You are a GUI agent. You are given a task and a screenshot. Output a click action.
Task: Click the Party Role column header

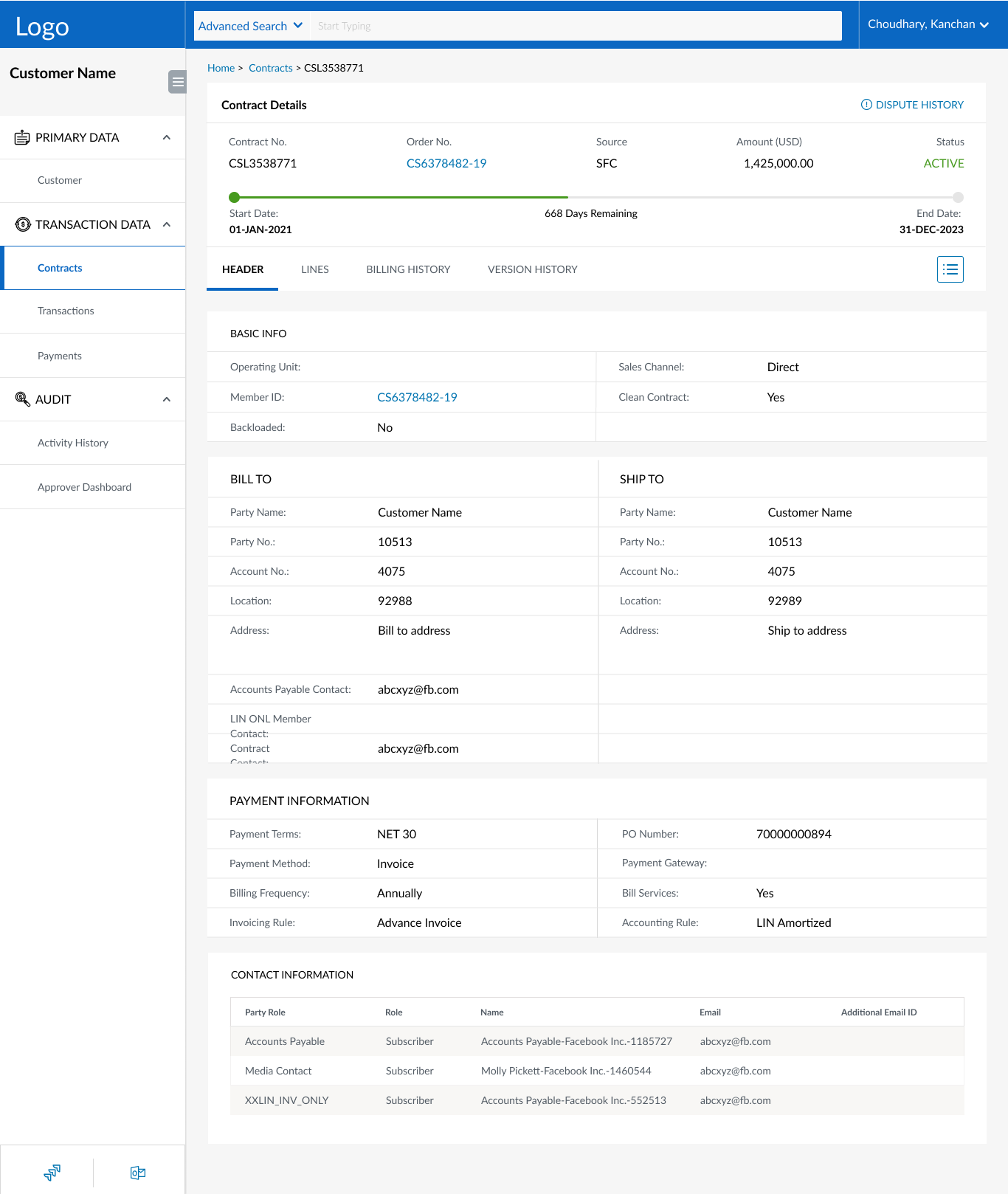[265, 1012]
